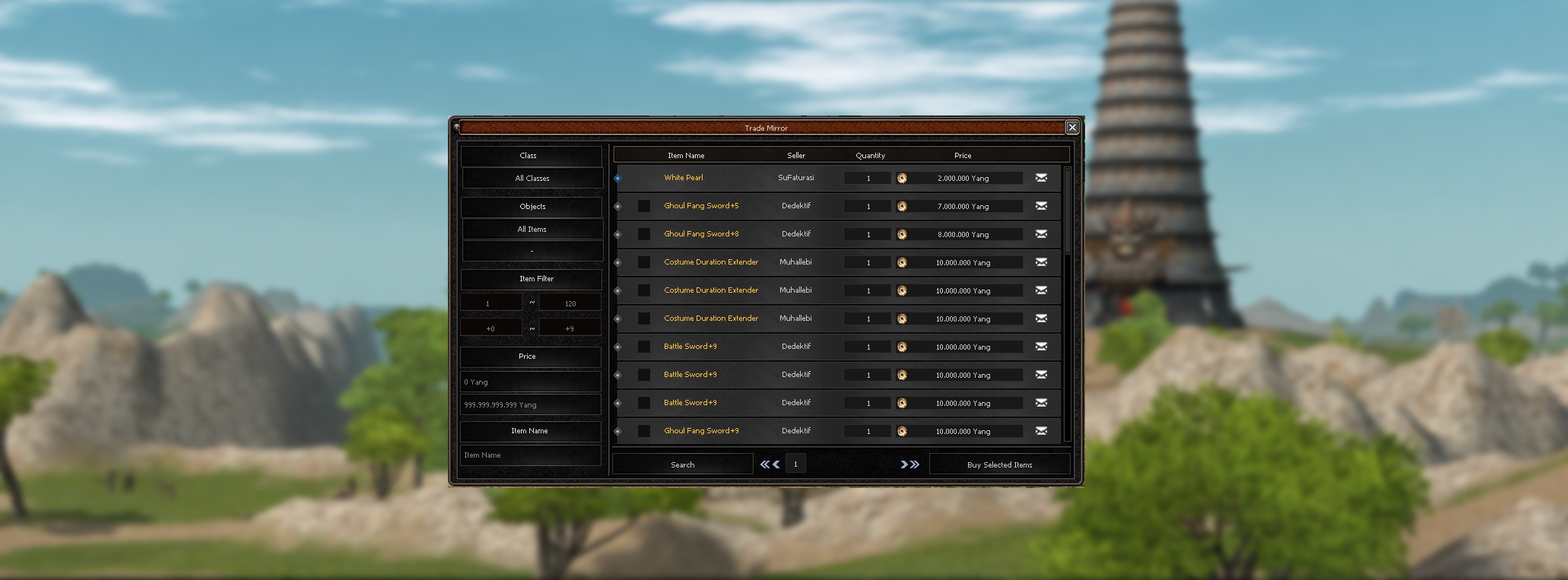Click the envelope icon for Ghoul Fang Sword+9

tap(1041, 431)
